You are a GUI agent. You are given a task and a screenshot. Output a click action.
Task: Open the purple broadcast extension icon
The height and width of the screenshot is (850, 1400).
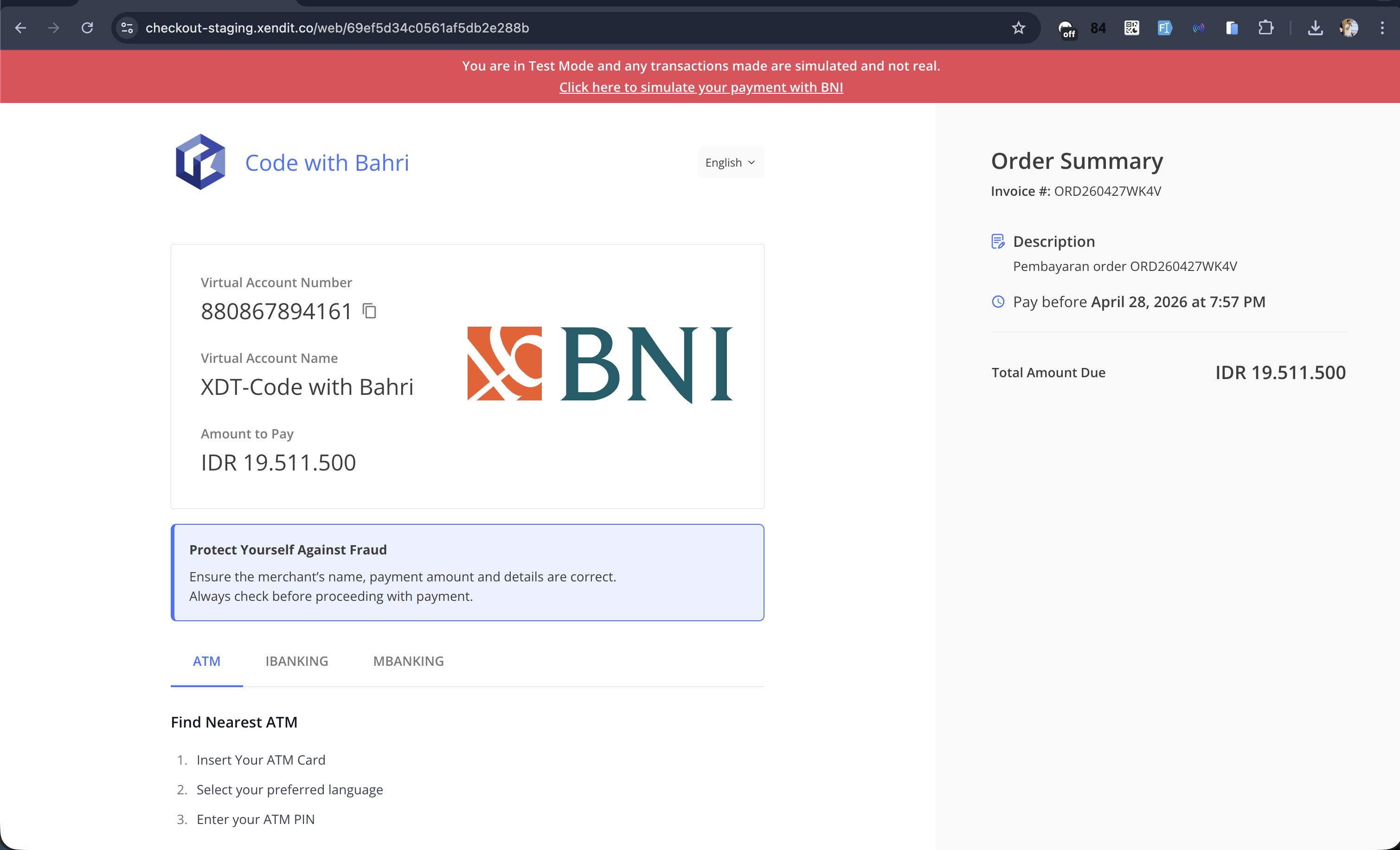click(1198, 28)
